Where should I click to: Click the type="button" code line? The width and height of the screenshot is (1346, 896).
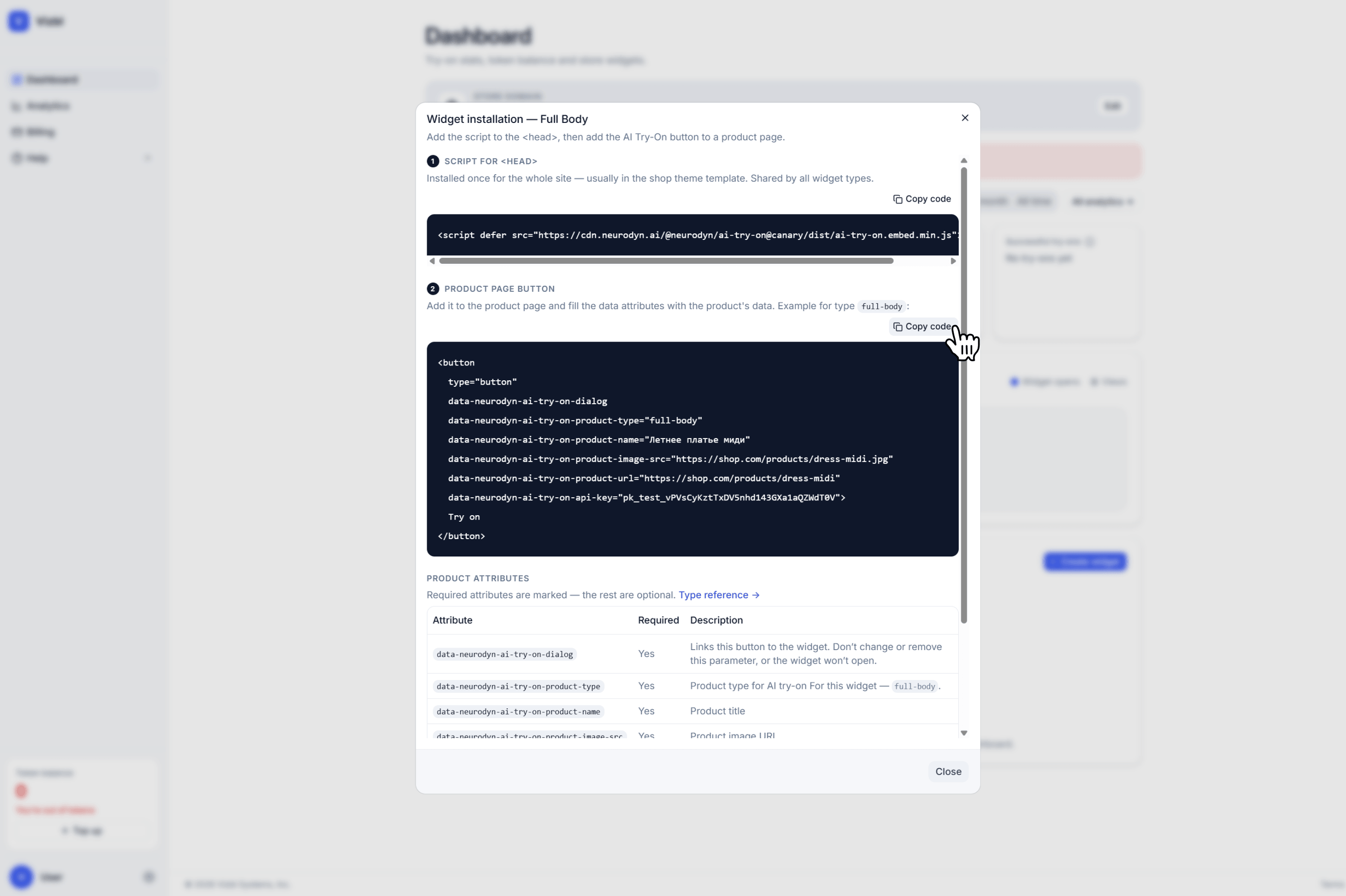pyautogui.click(x=482, y=382)
